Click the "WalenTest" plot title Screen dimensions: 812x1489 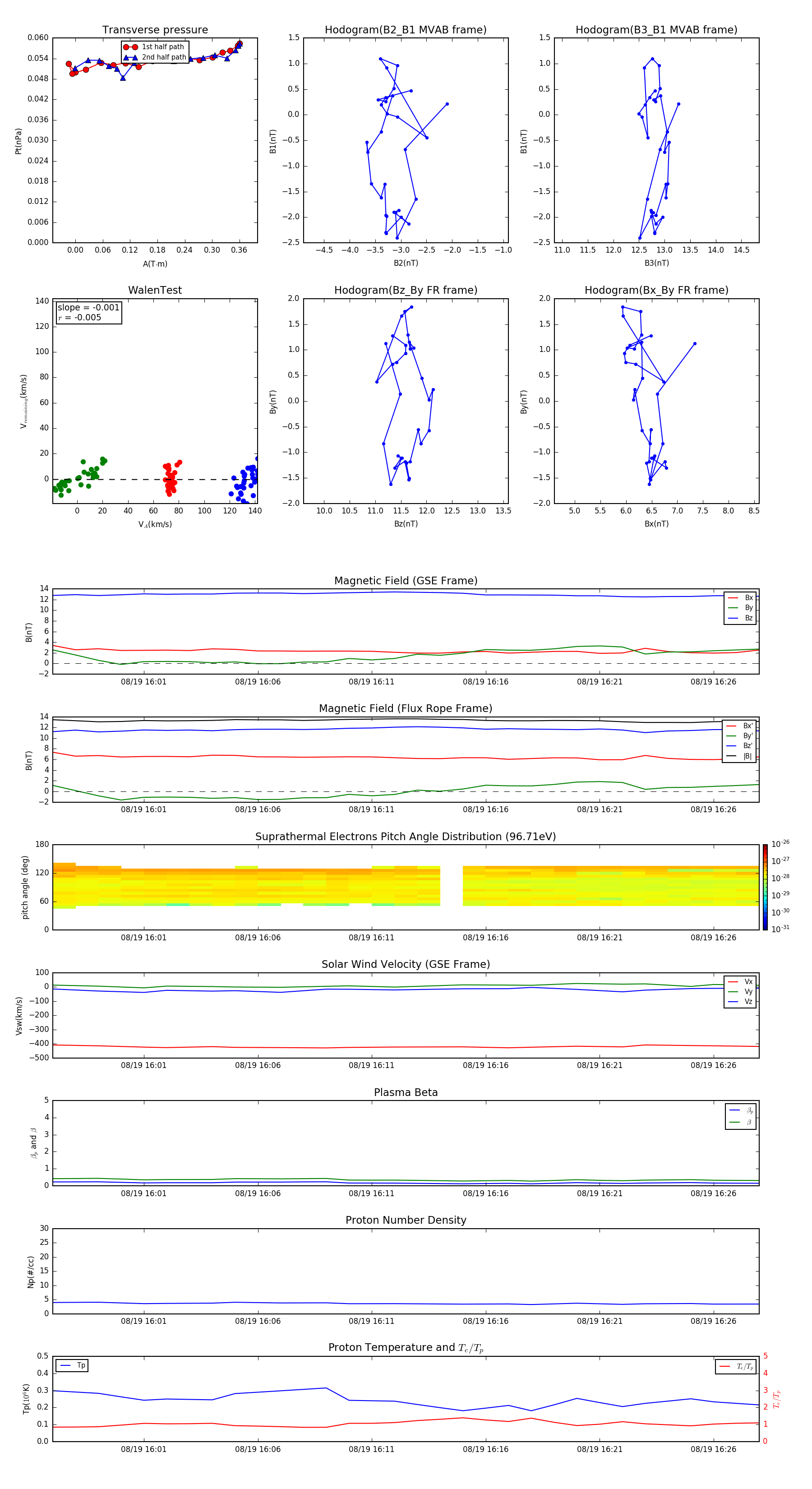point(155,290)
